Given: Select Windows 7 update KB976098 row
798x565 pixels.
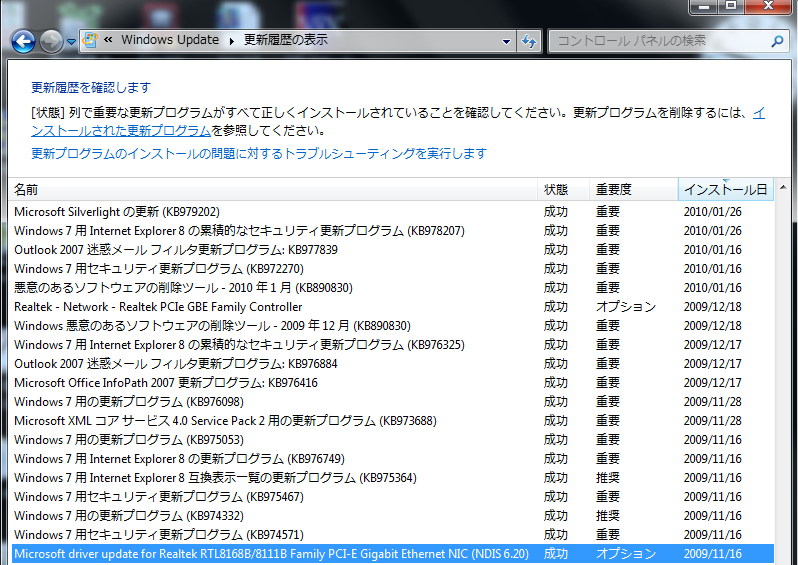Looking at the screenshot, I should click(392, 402).
